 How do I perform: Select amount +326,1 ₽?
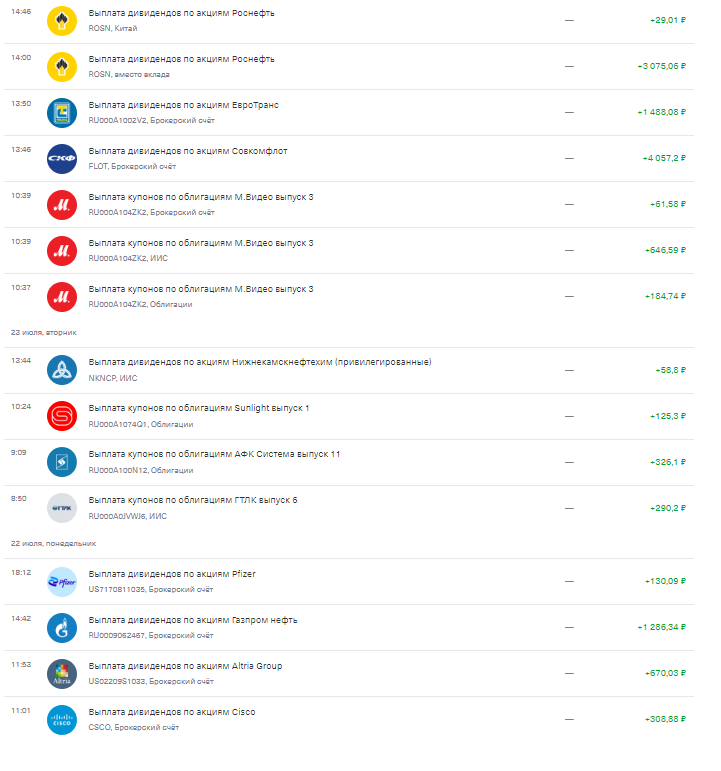(668, 462)
